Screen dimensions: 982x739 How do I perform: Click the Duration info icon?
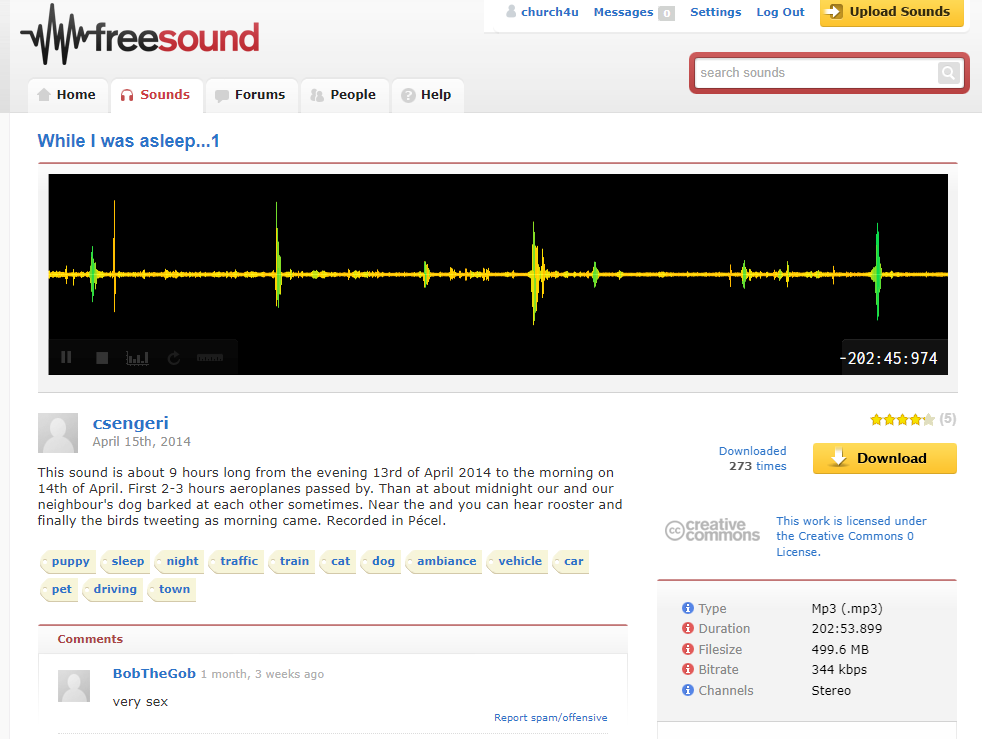click(688, 628)
